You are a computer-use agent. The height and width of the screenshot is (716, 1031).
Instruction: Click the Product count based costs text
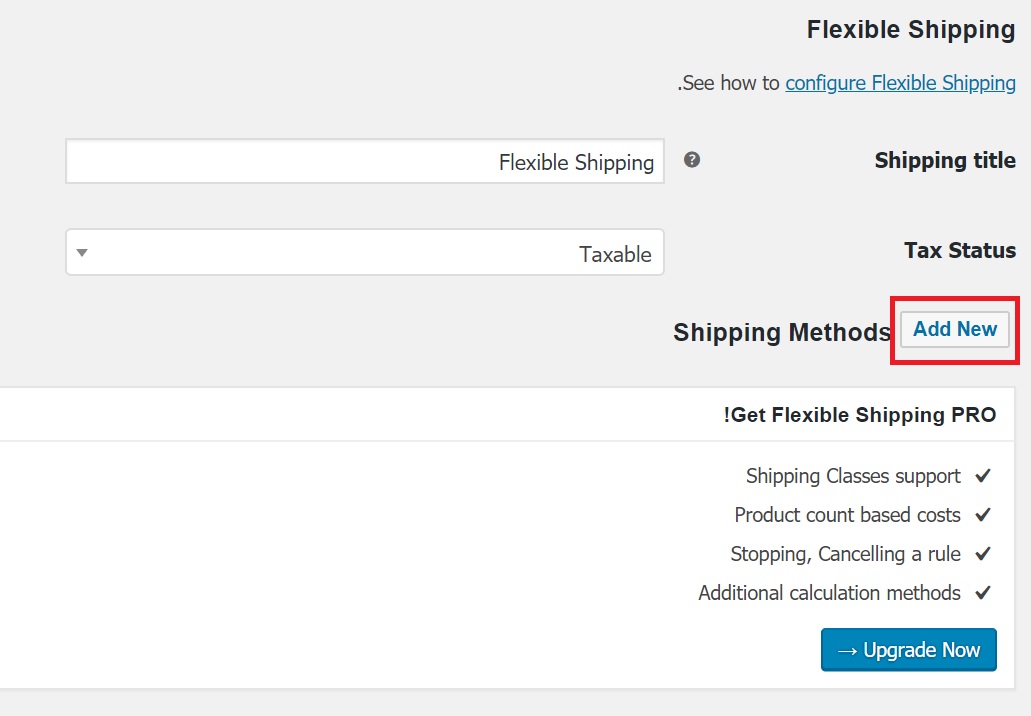click(x=848, y=515)
